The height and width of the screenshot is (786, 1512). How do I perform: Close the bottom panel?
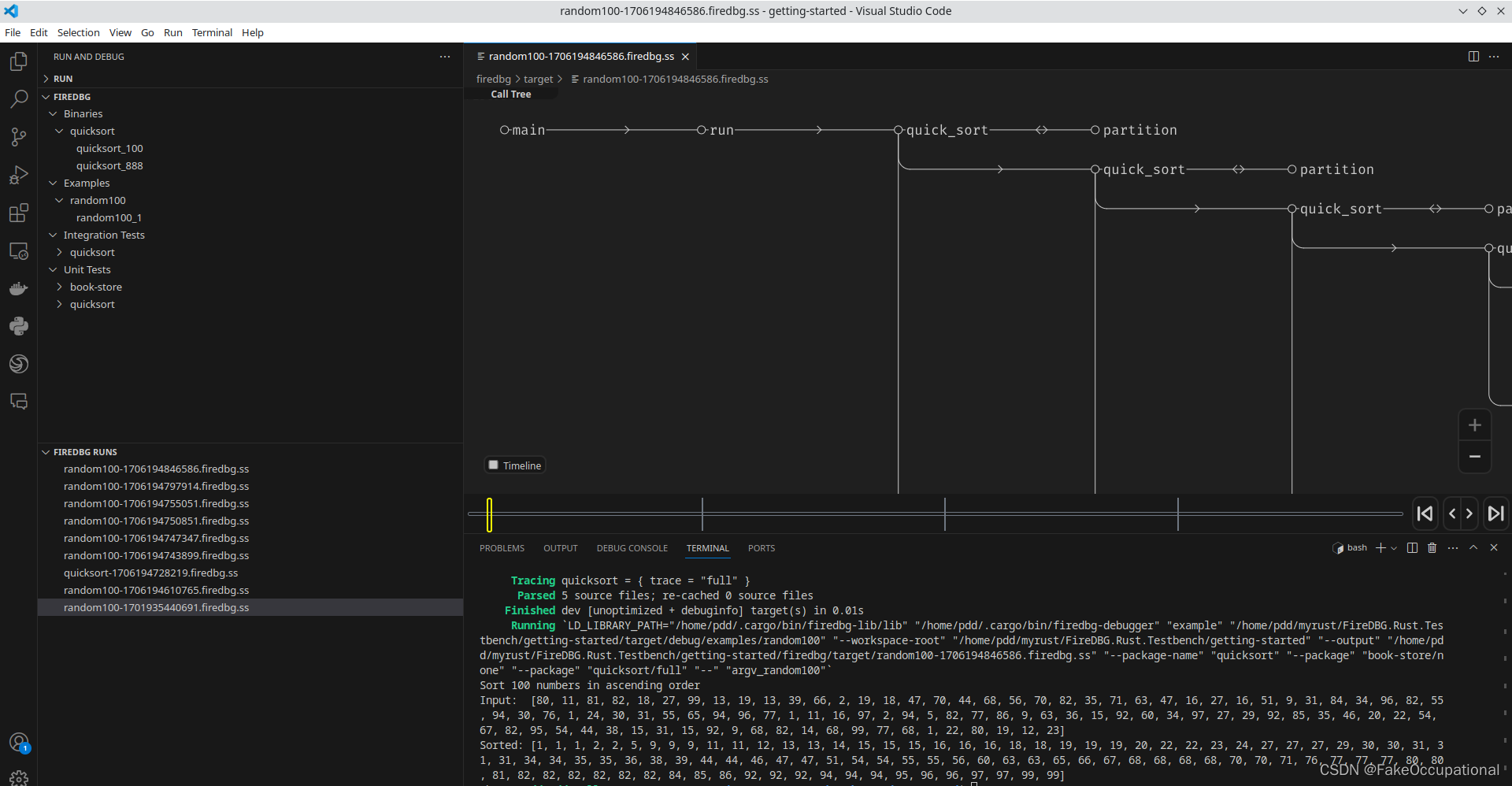pos(1494,548)
